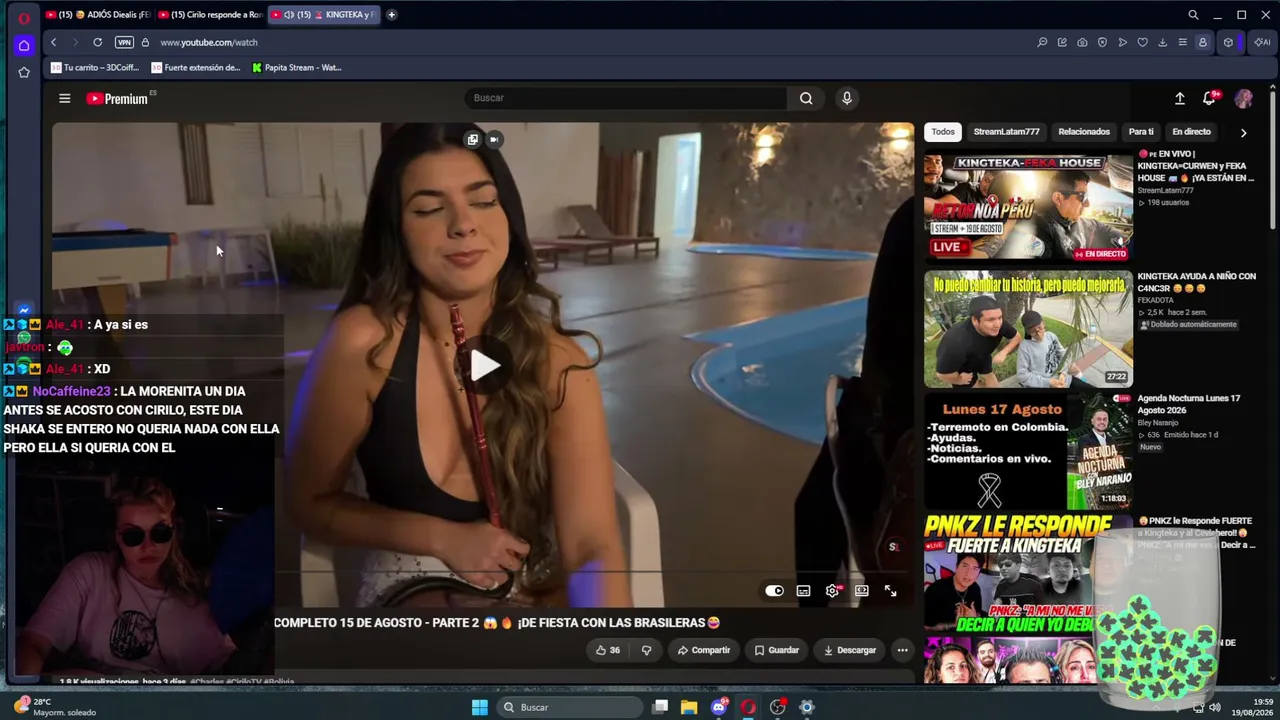1280x720 pixels.
Task: Open the video overlay picture-in-picture icon
Action: pos(473,140)
